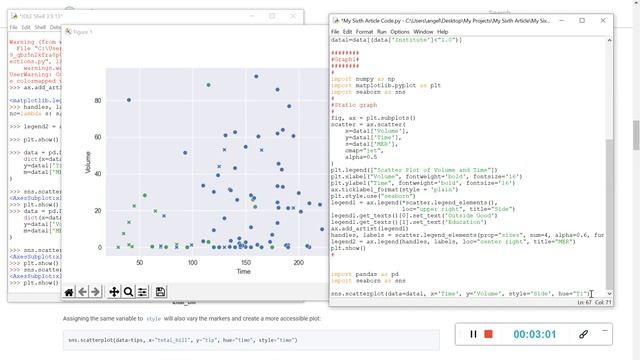Click the 'Volume' y-axis label on plot
Screen dimensions: 640x360
[x=88, y=162]
